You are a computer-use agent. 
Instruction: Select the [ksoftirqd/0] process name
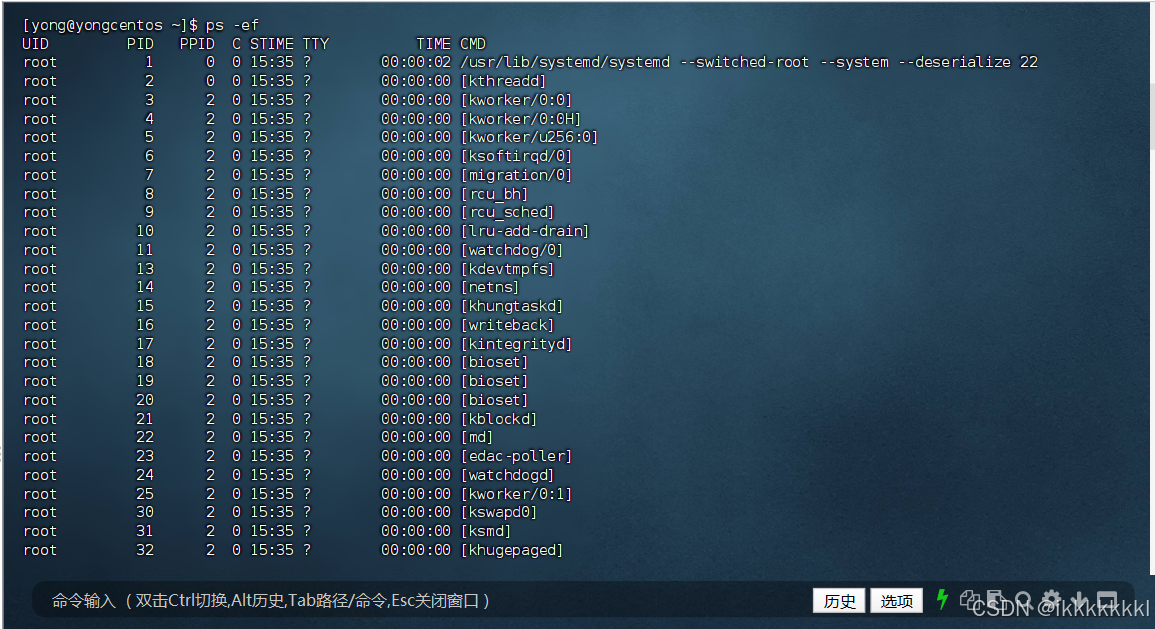516,156
